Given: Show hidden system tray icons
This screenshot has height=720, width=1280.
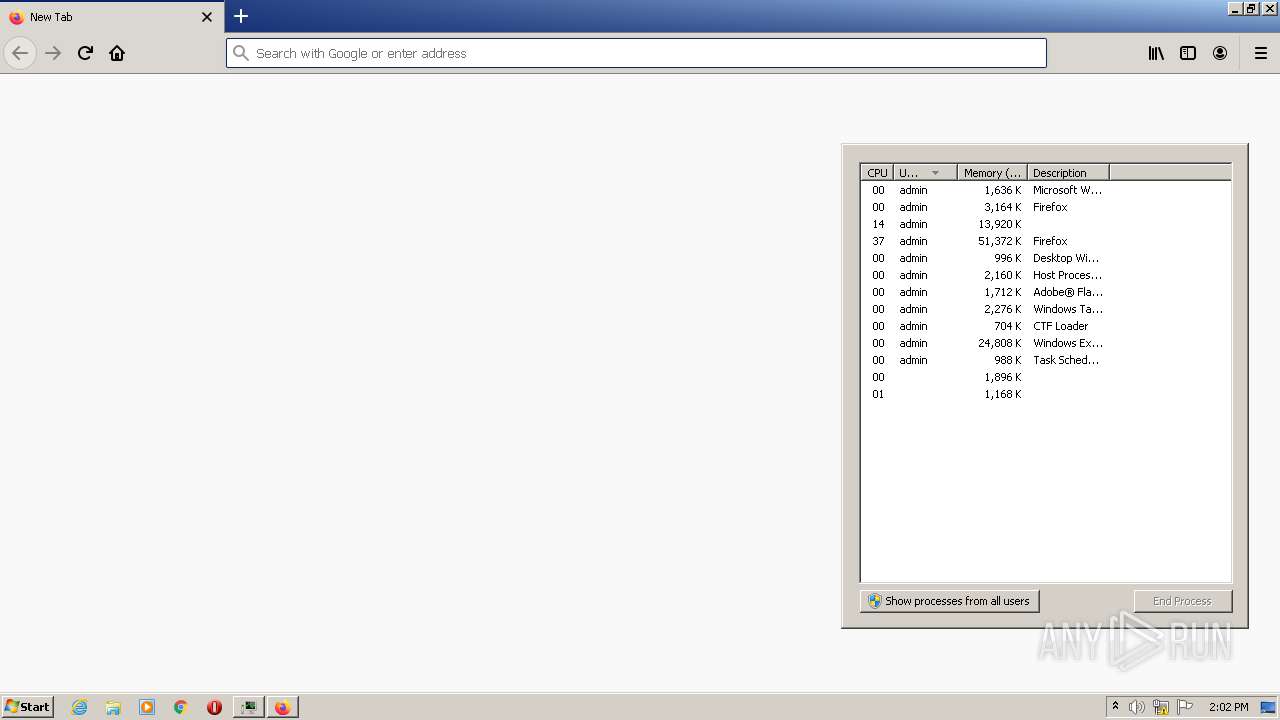Looking at the screenshot, I should pos(1115,706).
